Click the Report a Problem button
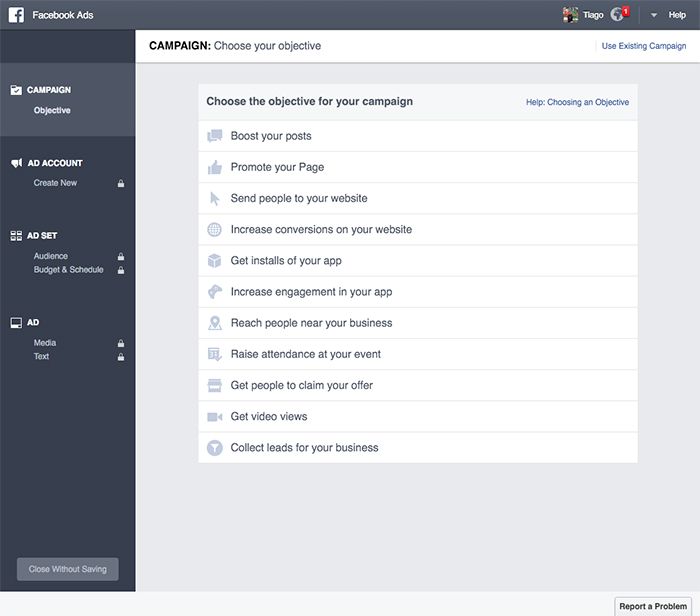Viewport: 700px width, 616px height. (x=653, y=606)
